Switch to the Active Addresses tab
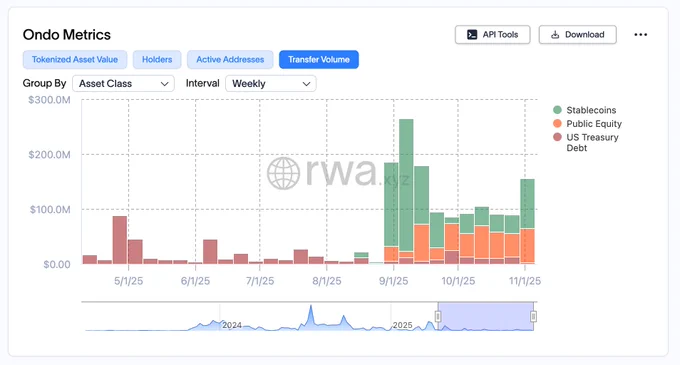This screenshot has width=680, height=365. coord(230,59)
